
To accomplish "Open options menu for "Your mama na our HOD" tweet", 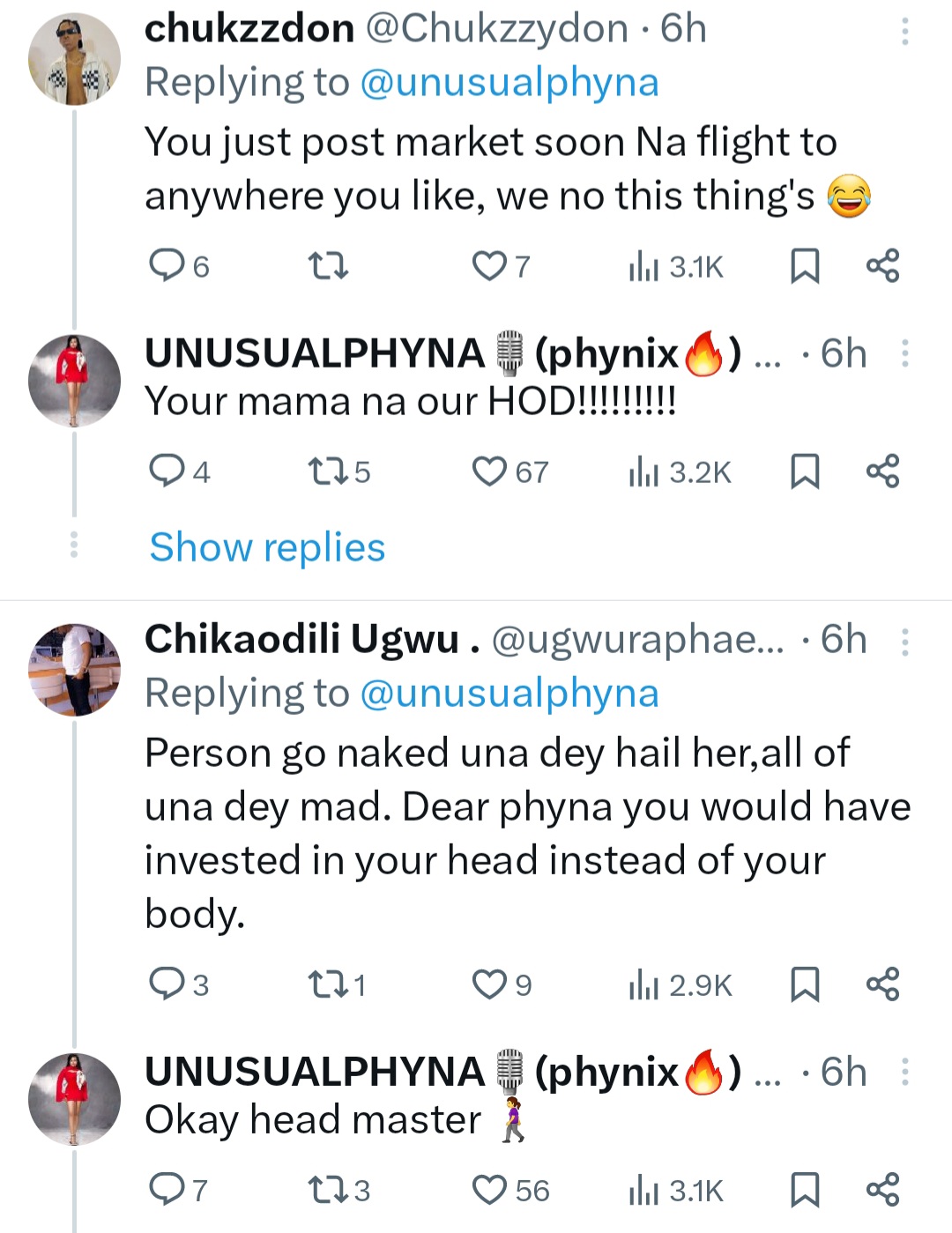I will (904, 353).
